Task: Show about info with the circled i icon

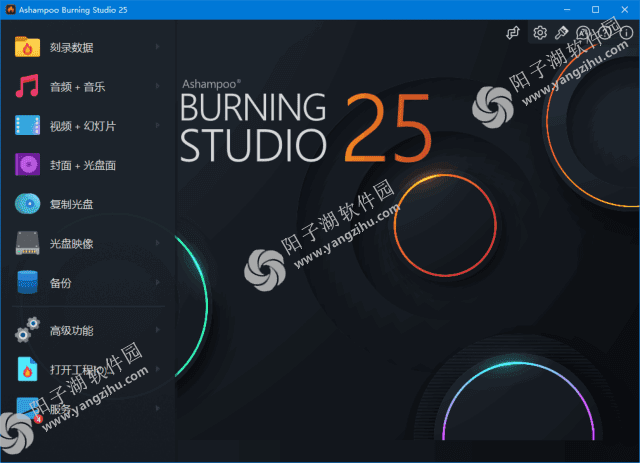Action: pyautogui.click(x=626, y=33)
